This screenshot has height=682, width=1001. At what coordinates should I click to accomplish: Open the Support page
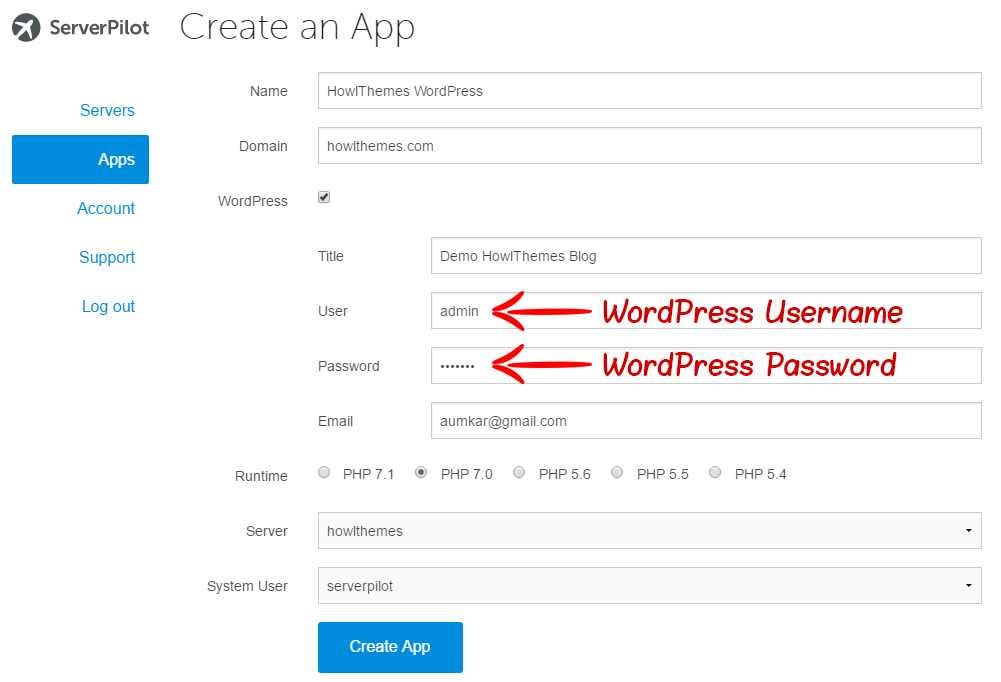pos(107,257)
